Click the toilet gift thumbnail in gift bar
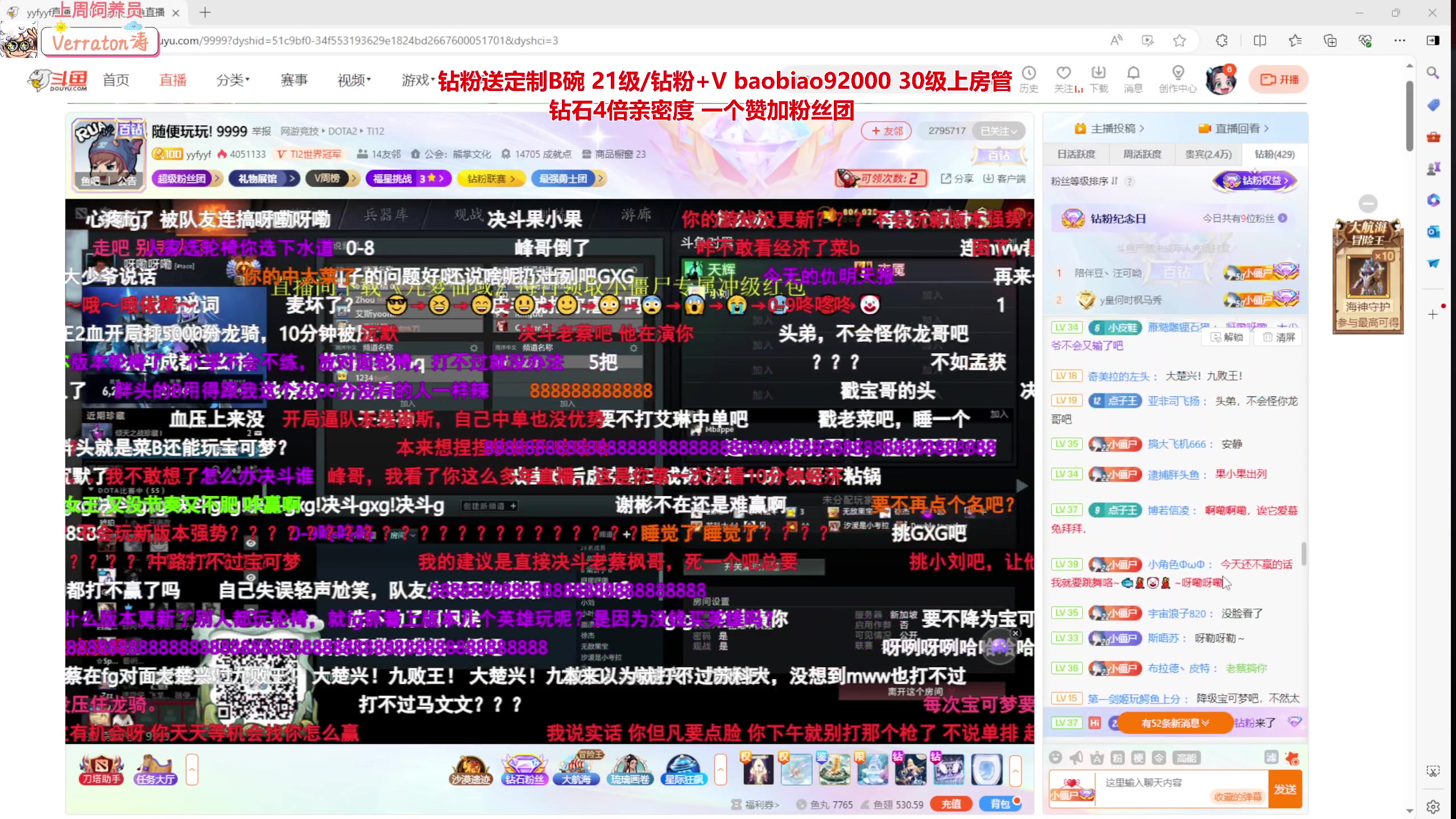Viewport: 1456px width, 819px height. click(x=986, y=769)
